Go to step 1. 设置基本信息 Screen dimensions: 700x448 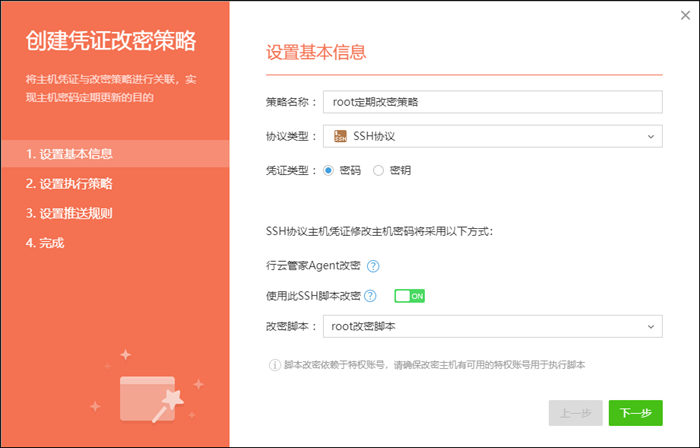coord(69,154)
